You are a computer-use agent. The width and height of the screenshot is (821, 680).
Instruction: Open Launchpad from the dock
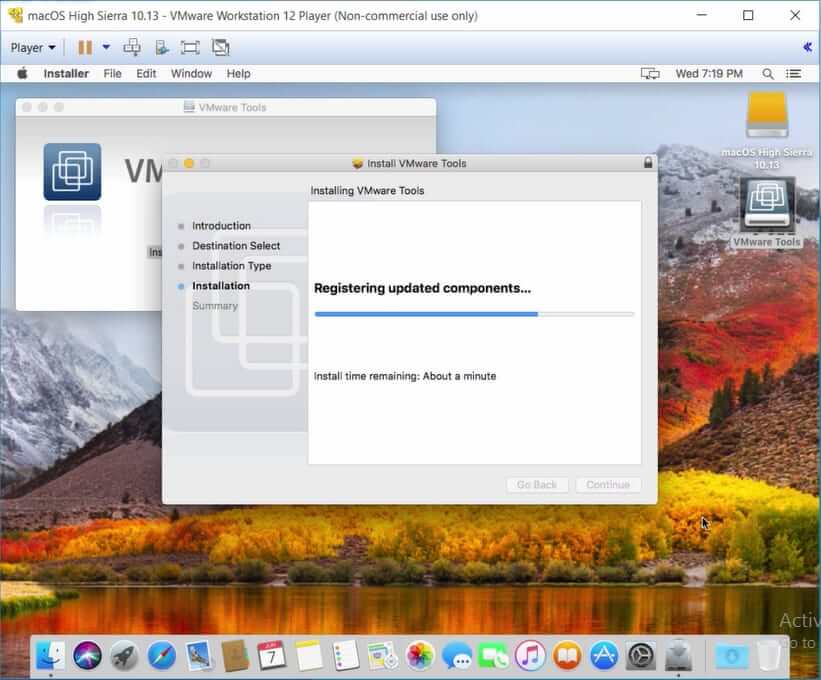tap(124, 655)
